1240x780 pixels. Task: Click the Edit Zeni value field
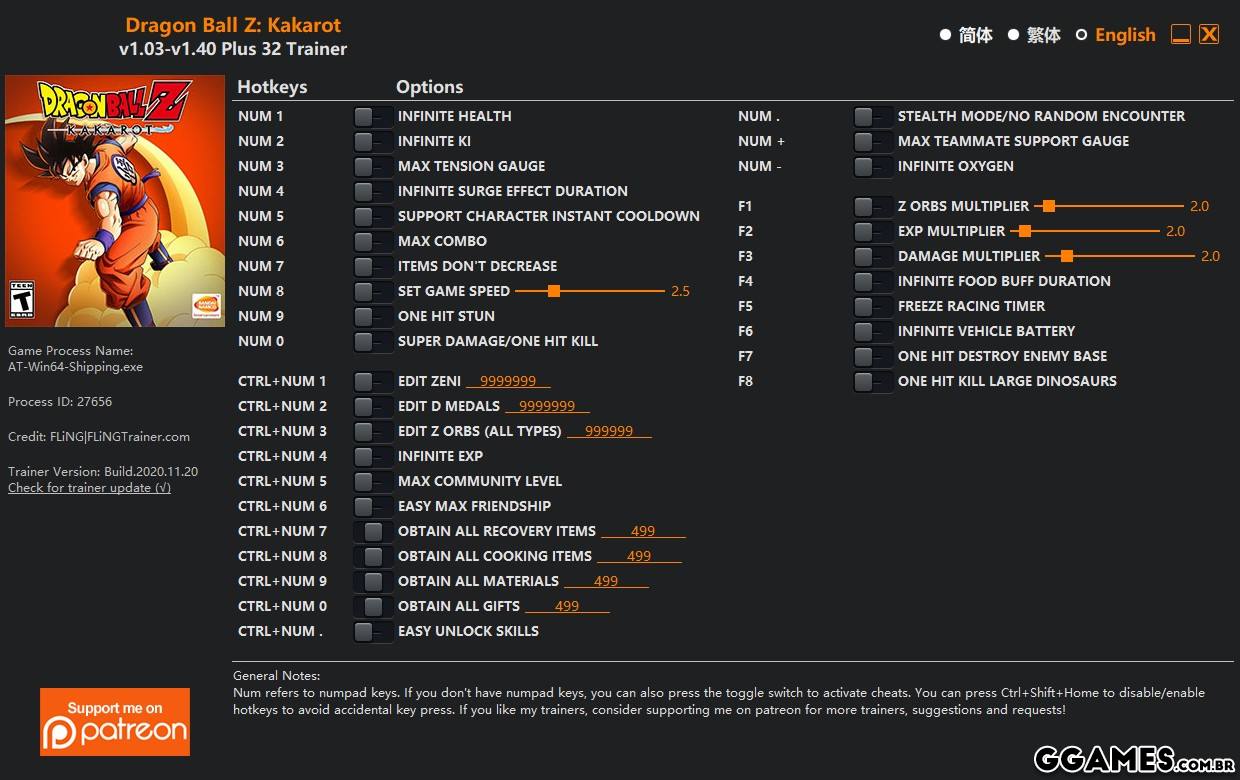[509, 381]
